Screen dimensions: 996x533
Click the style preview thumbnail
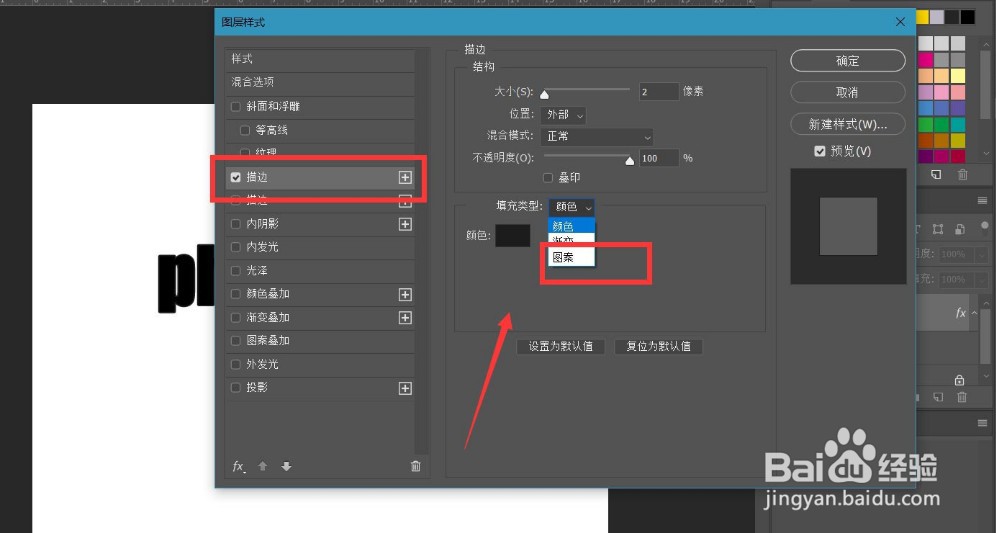(848, 226)
